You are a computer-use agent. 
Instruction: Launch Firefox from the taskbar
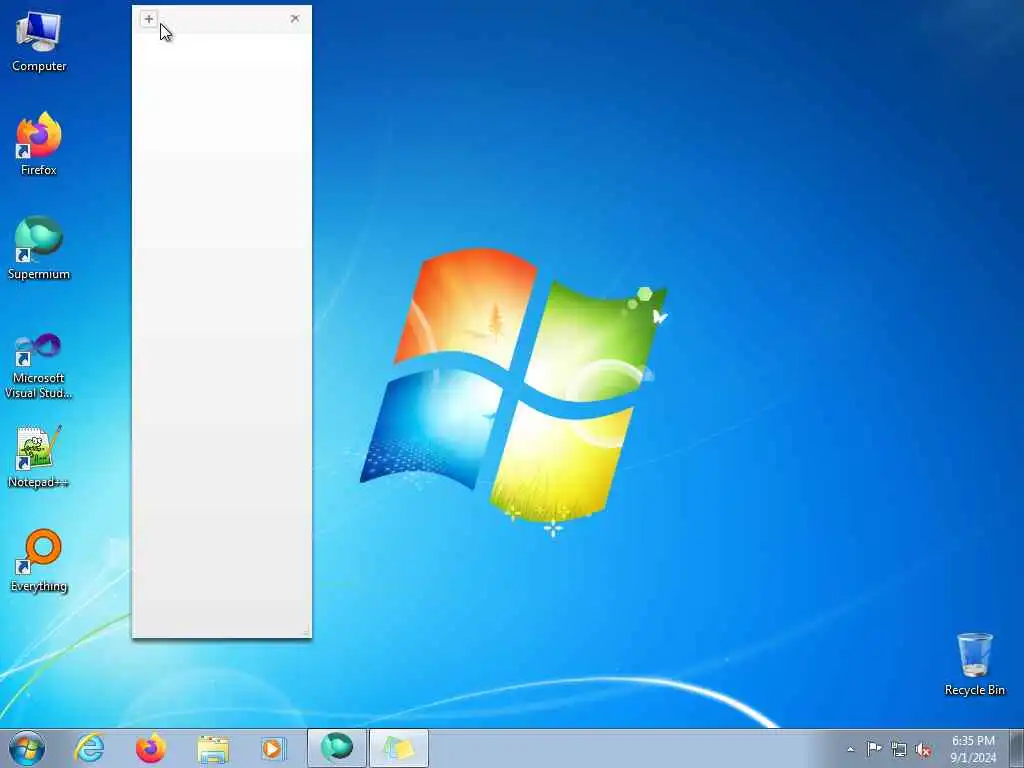point(150,748)
